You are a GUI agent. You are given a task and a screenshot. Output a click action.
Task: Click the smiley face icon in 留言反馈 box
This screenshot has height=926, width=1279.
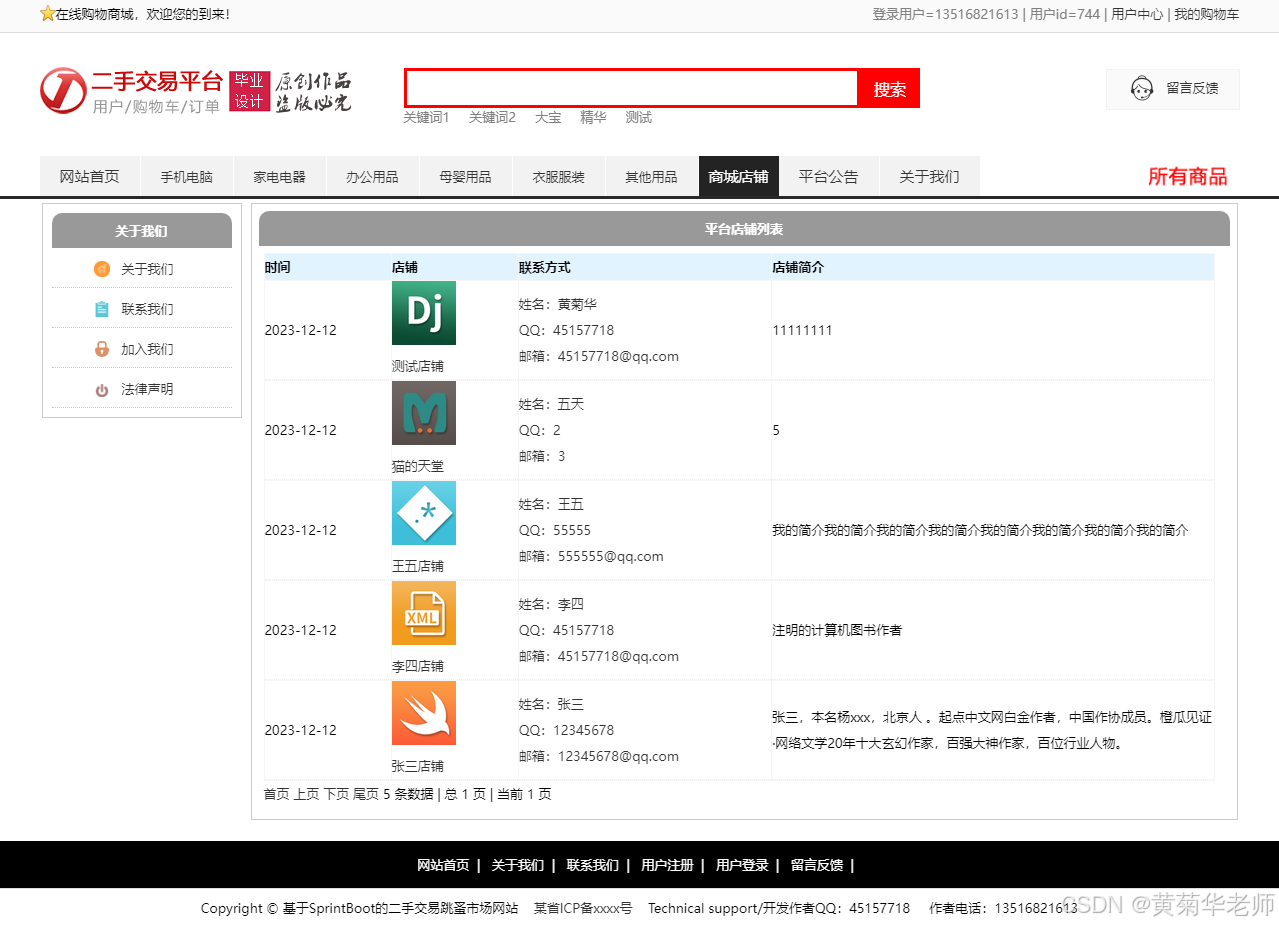[x=1140, y=88]
